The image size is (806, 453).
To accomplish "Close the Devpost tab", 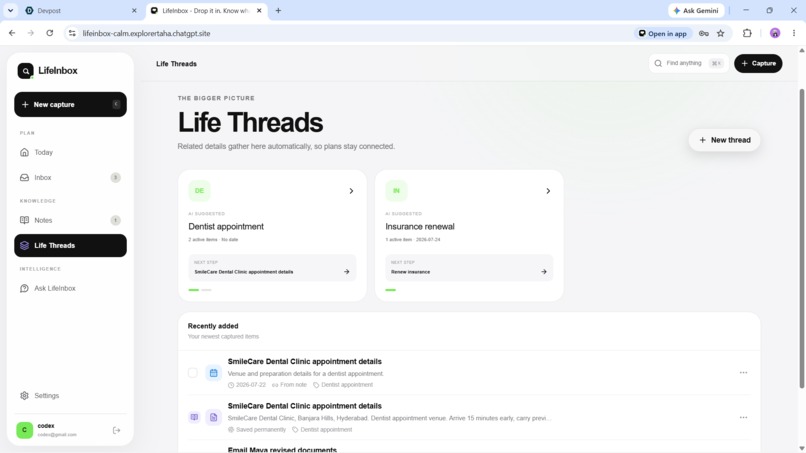I will [x=134, y=10].
